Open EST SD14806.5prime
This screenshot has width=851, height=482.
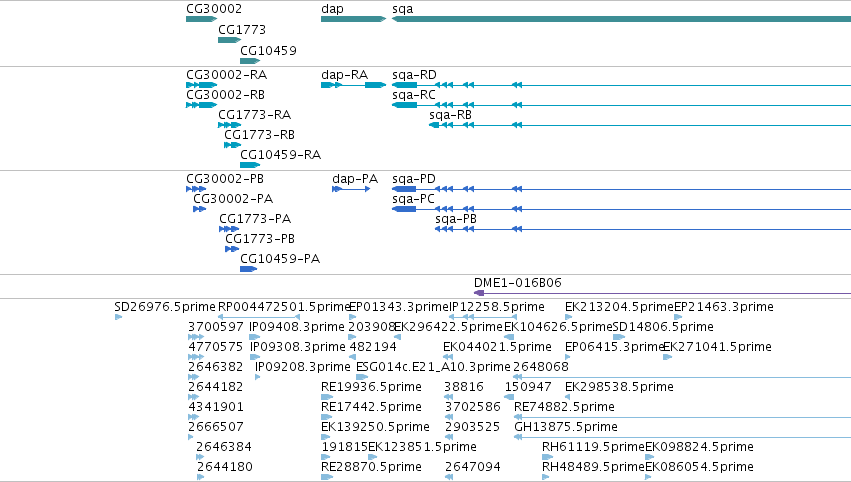click(663, 327)
